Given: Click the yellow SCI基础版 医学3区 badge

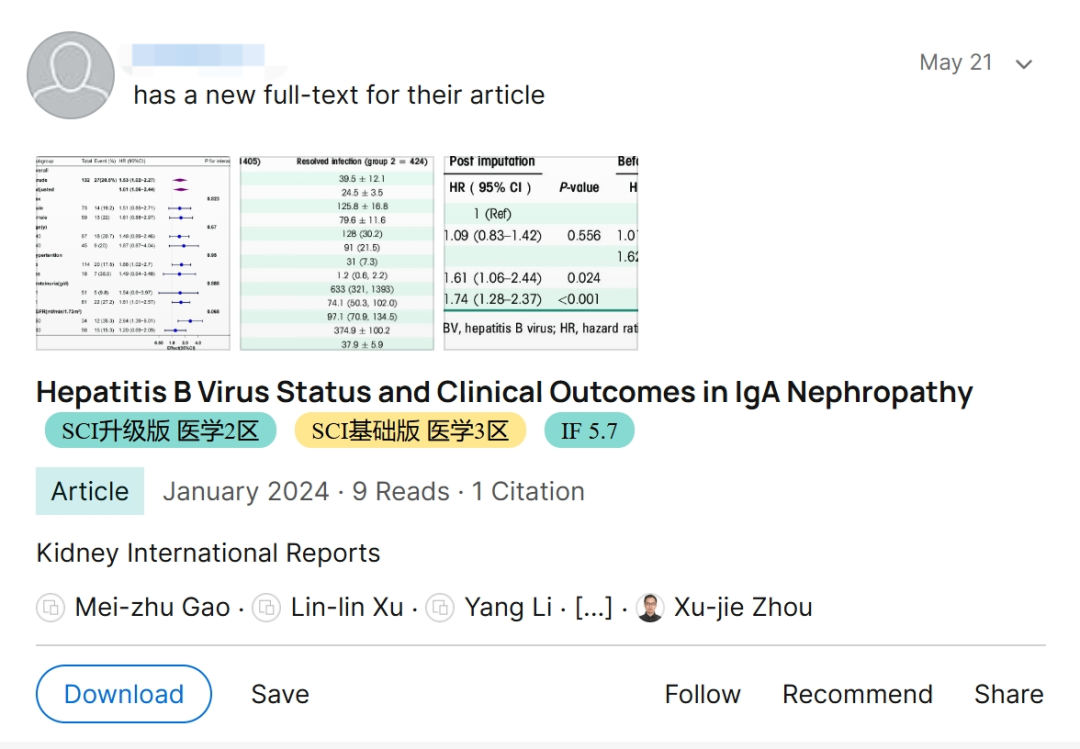Looking at the screenshot, I should 411,431.
